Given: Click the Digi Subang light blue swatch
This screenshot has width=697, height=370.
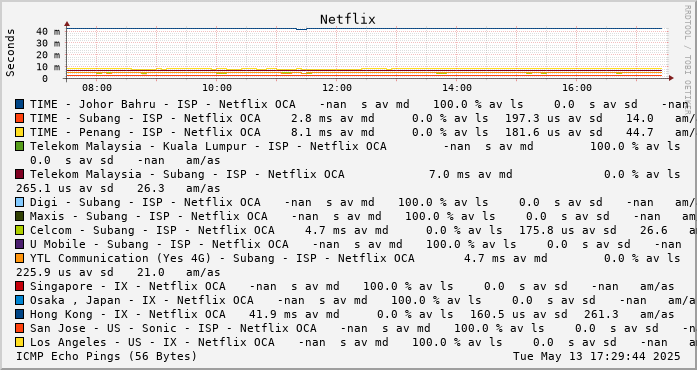Looking at the screenshot, I should [x=20, y=202].
